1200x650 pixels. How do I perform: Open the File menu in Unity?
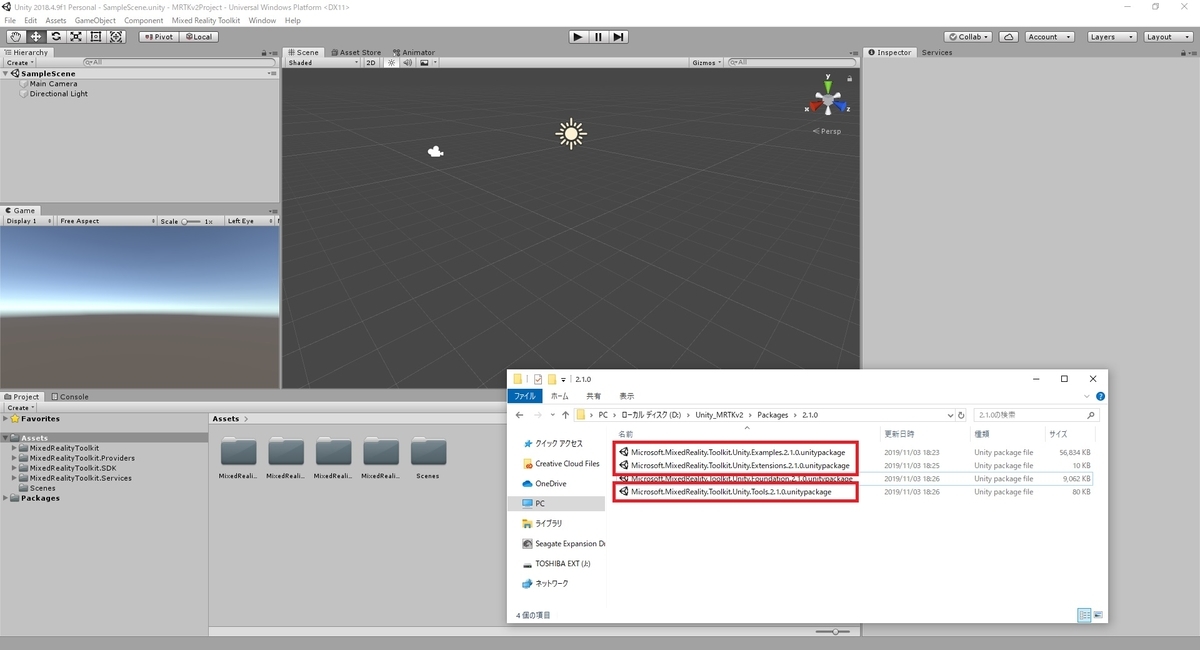(x=12, y=20)
